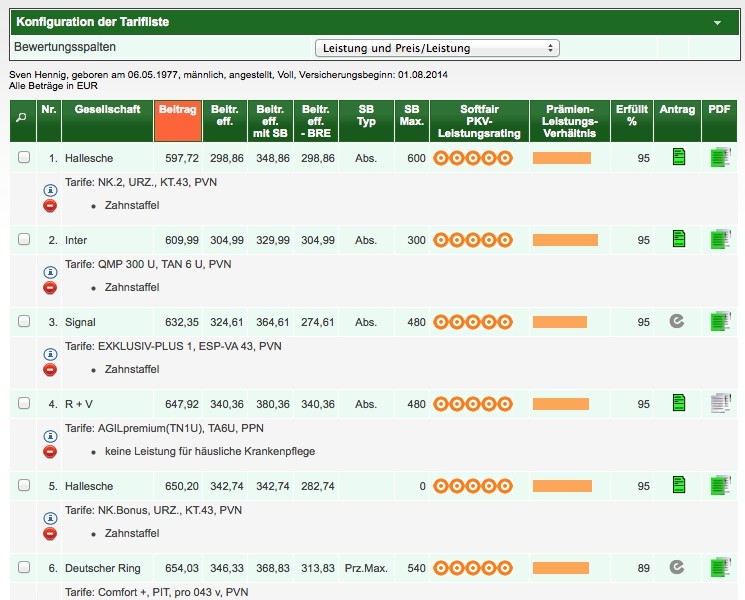The height and width of the screenshot is (600, 745).
Task: Click the rating circles for Inter
Action: point(473,240)
